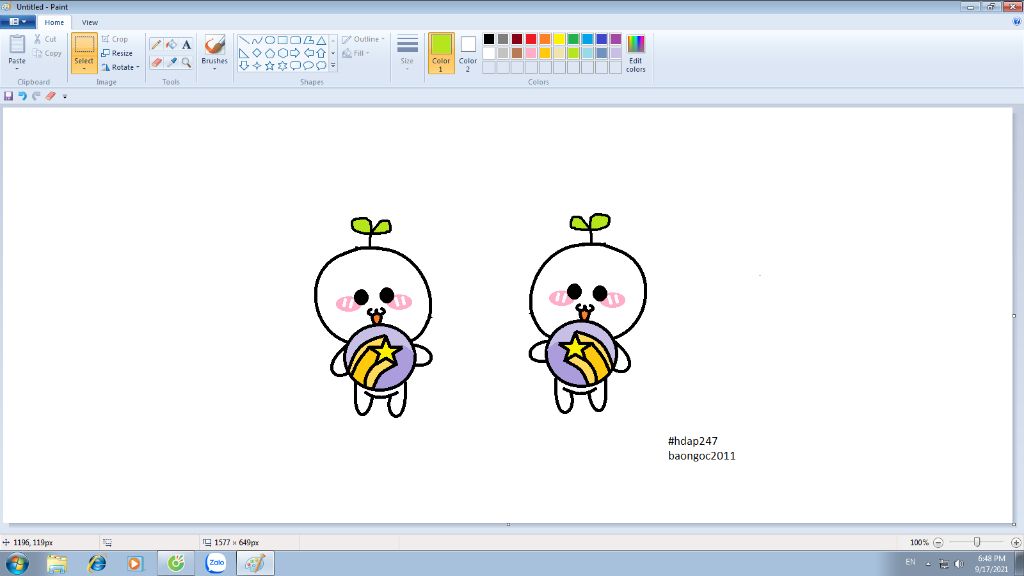Pick the Triangle shape
The height and width of the screenshot is (576, 1024).
(x=321, y=40)
